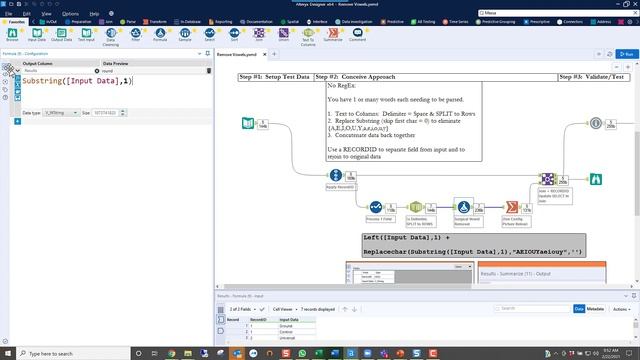This screenshot has height=360, width=640.
Task: Open the Actions dropdown in Results
Action: click(622, 309)
